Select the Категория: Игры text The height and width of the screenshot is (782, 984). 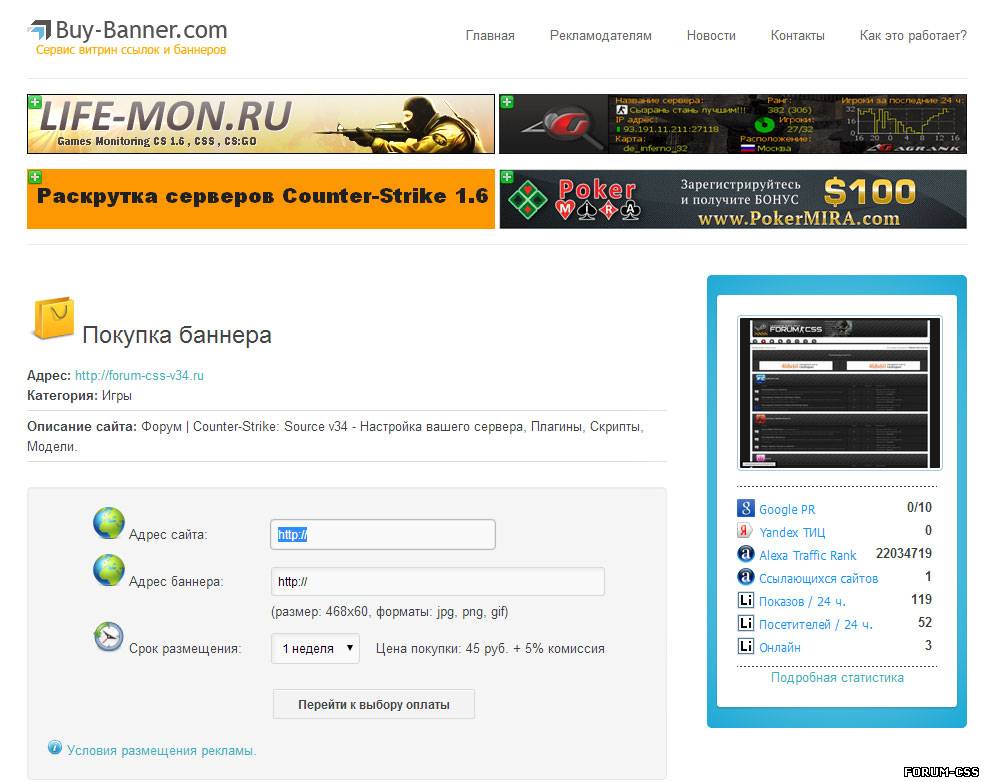[x=79, y=395]
